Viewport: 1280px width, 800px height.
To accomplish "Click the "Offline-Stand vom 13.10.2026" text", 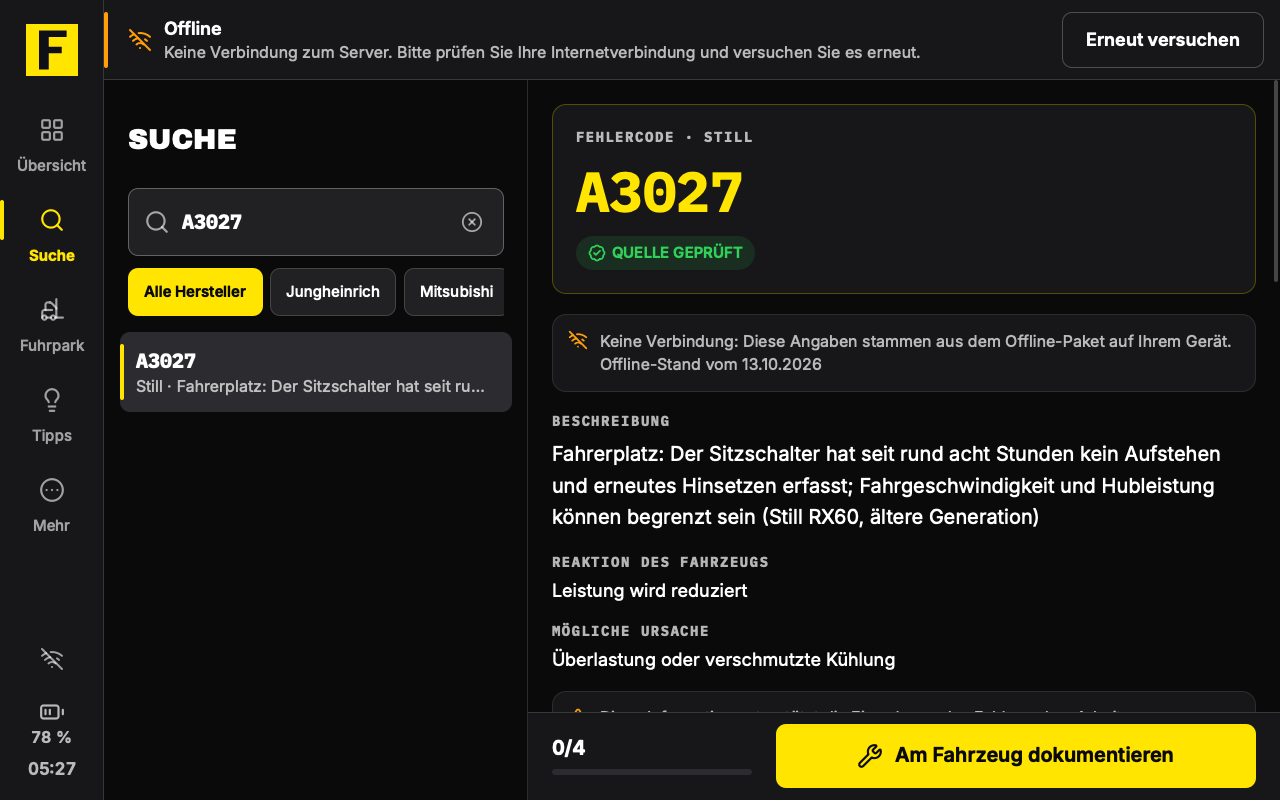I will point(711,364).
